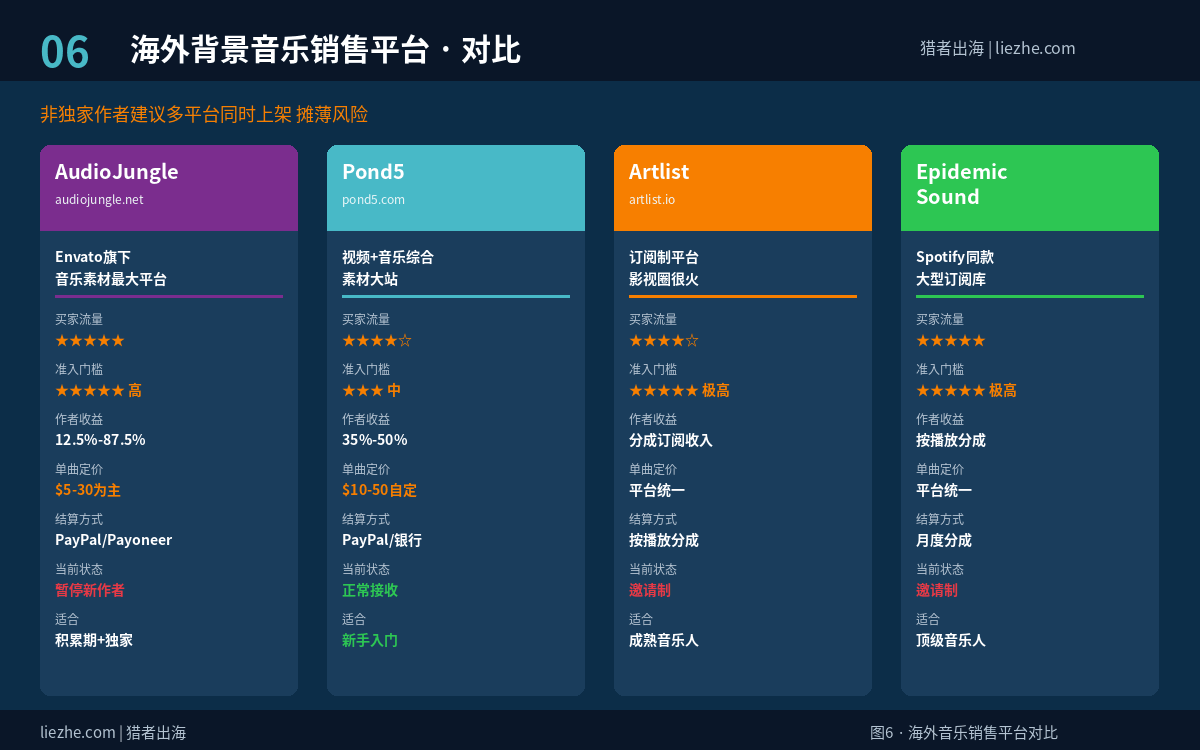This screenshot has height=750, width=1200.
Task: Click the 订阅制平台 影视圈很火 description
Action: point(664,268)
